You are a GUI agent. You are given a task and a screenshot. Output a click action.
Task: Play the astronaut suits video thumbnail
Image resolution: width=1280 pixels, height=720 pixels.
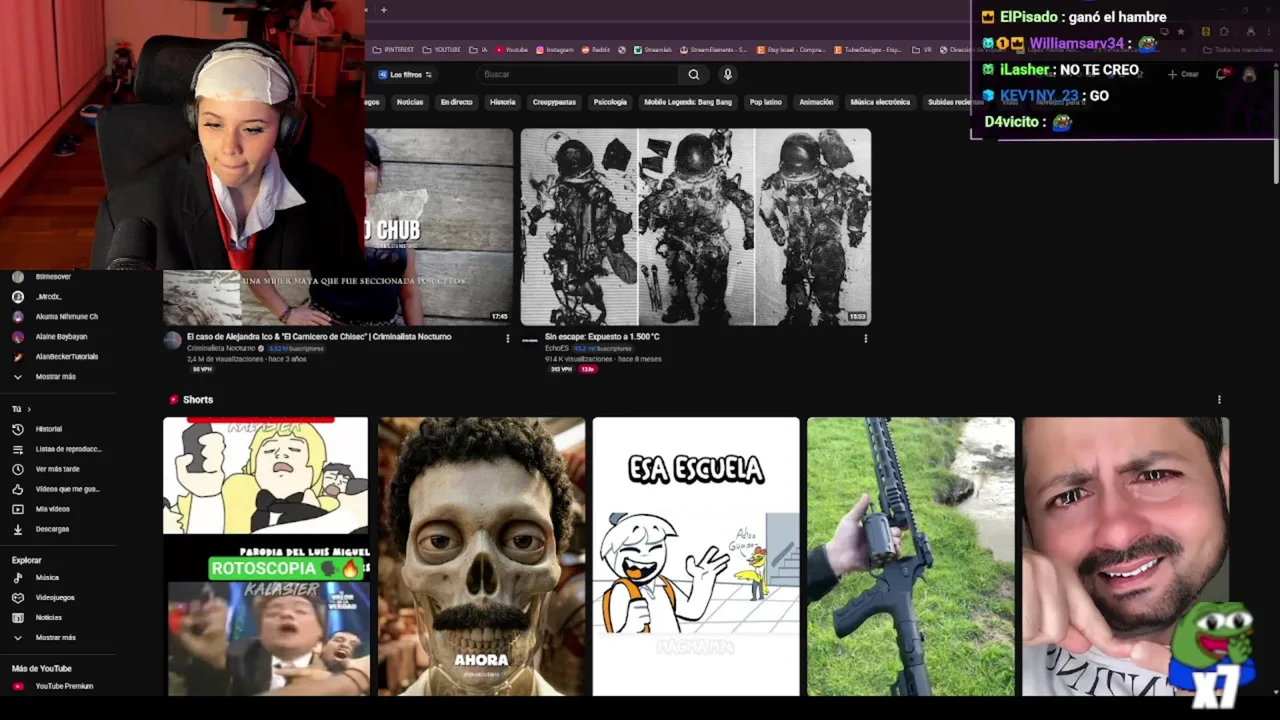(696, 227)
